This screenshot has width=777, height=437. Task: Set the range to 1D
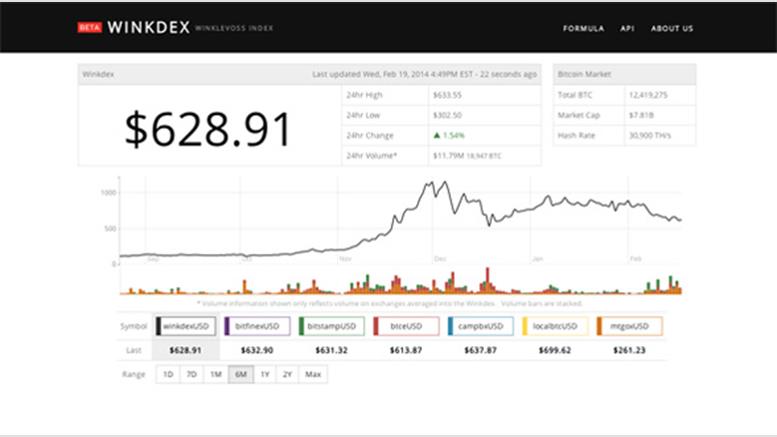[168, 374]
